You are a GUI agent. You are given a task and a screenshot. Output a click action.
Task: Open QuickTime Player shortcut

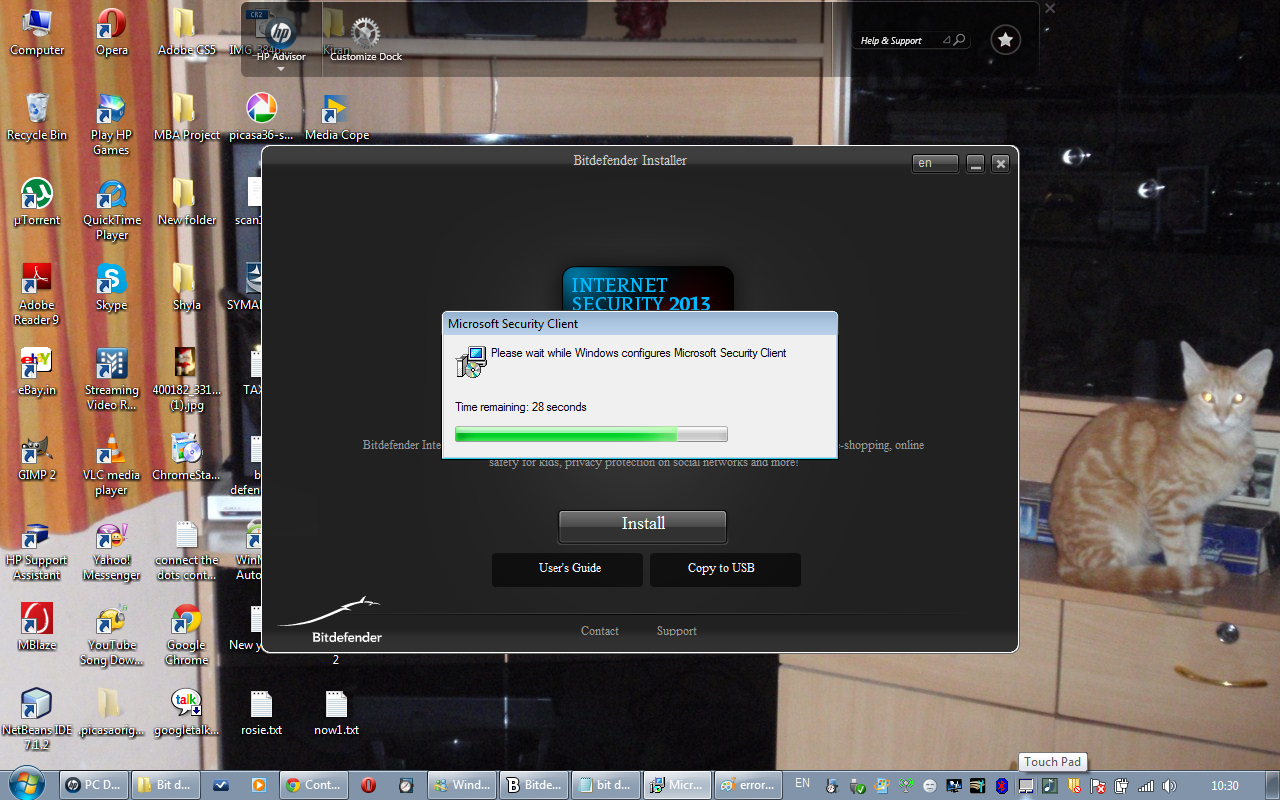coord(112,210)
